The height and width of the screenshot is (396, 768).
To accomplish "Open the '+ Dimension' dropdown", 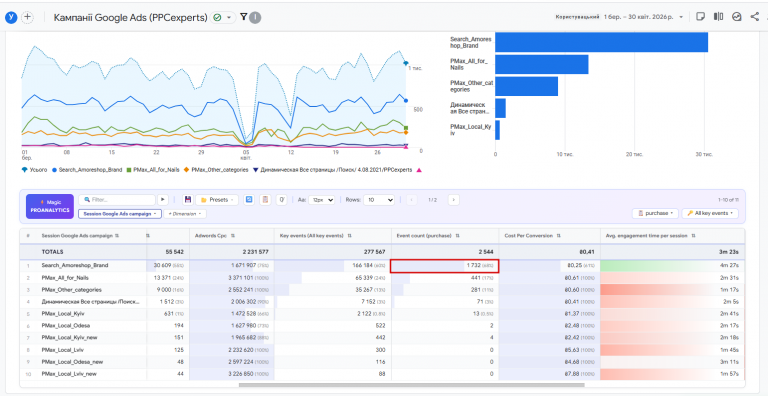I will click(x=185, y=214).
